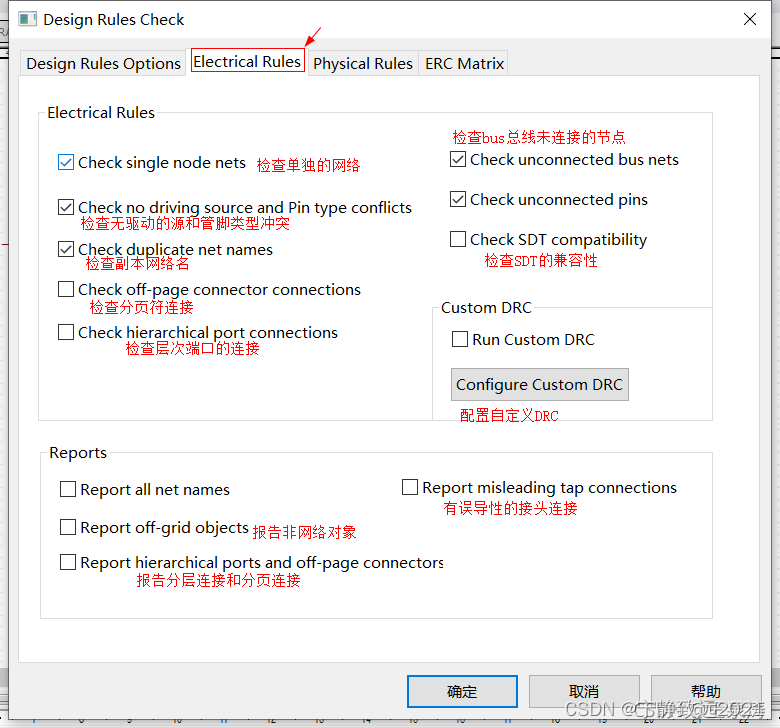Image resolution: width=780 pixels, height=728 pixels.
Task: Click the 确定 (OK) button
Action: (x=462, y=692)
